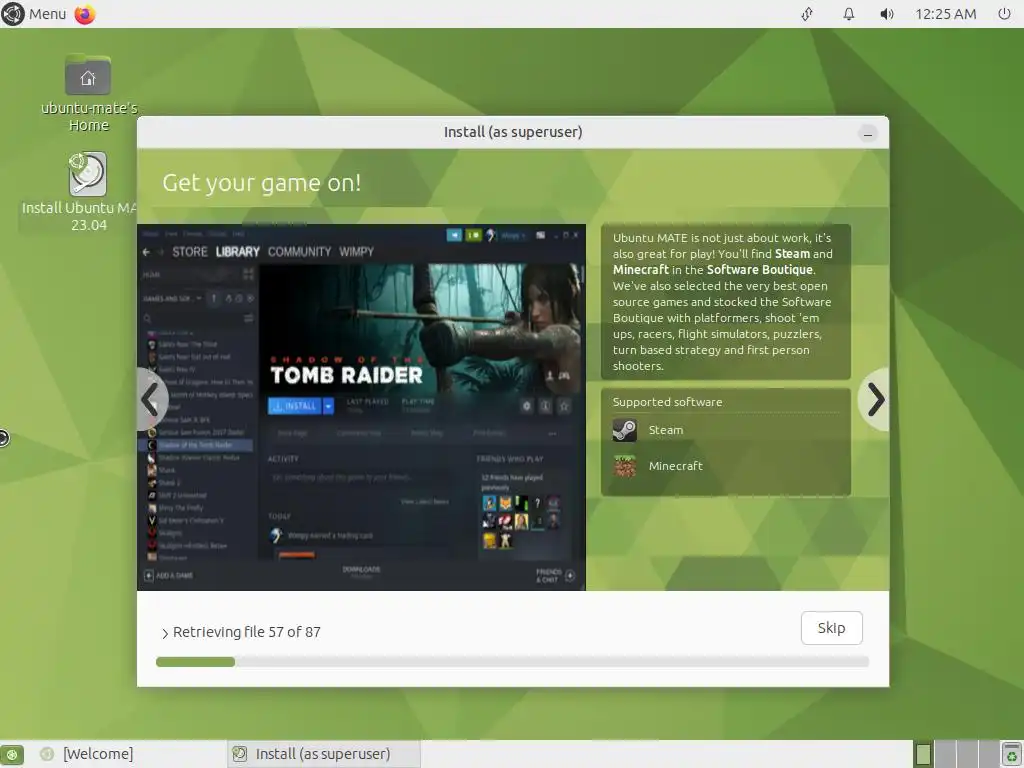The image size is (1024, 768).
Task: Click the Show Desktop button in bottom panel
Action: click(12, 754)
